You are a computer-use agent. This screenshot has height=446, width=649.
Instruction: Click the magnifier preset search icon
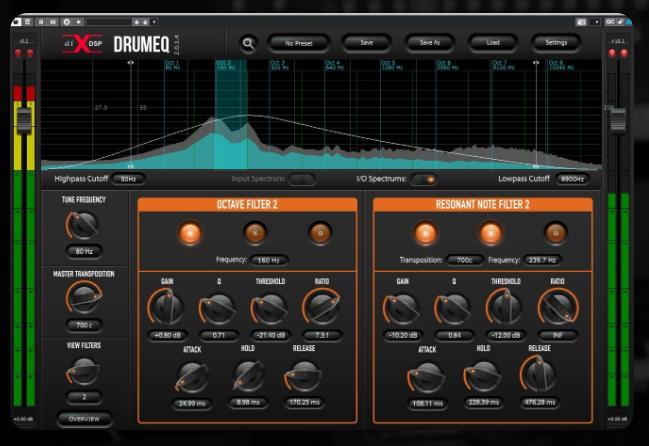(248, 43)
